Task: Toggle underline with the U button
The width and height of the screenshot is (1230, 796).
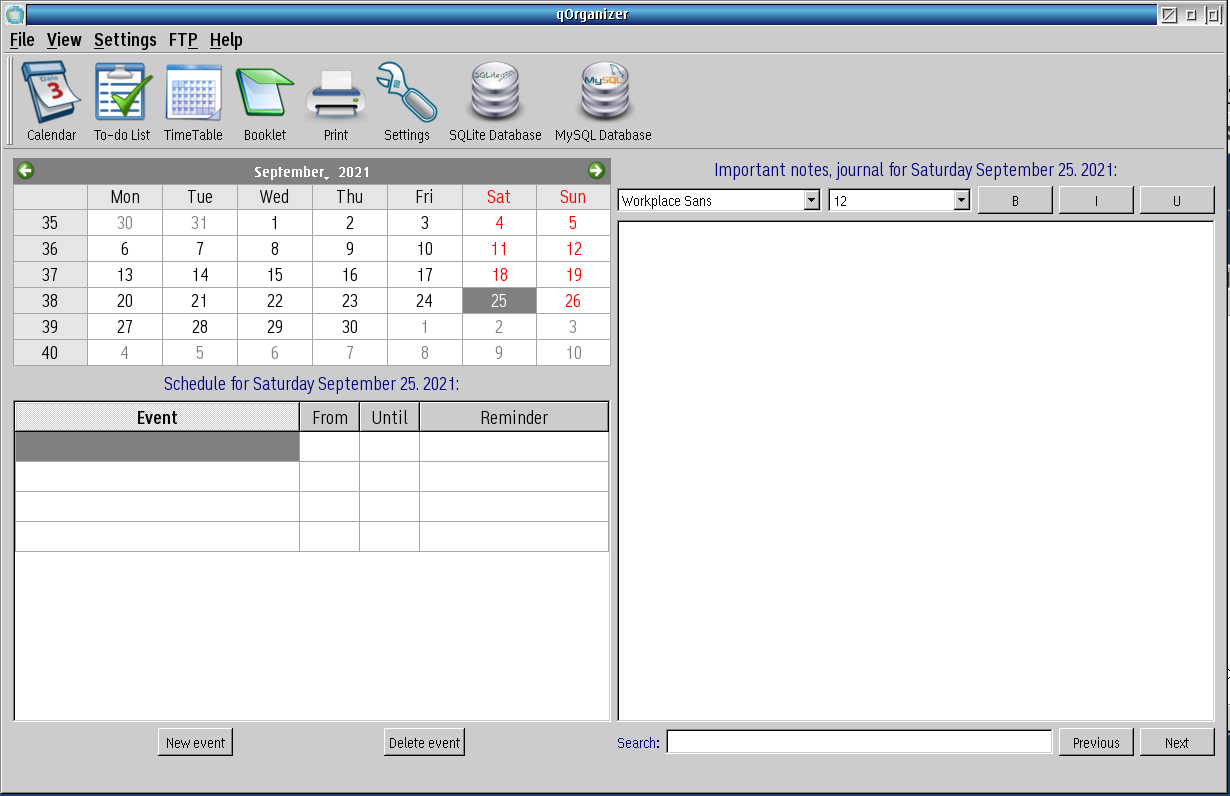Action: tap(1177, 201)
